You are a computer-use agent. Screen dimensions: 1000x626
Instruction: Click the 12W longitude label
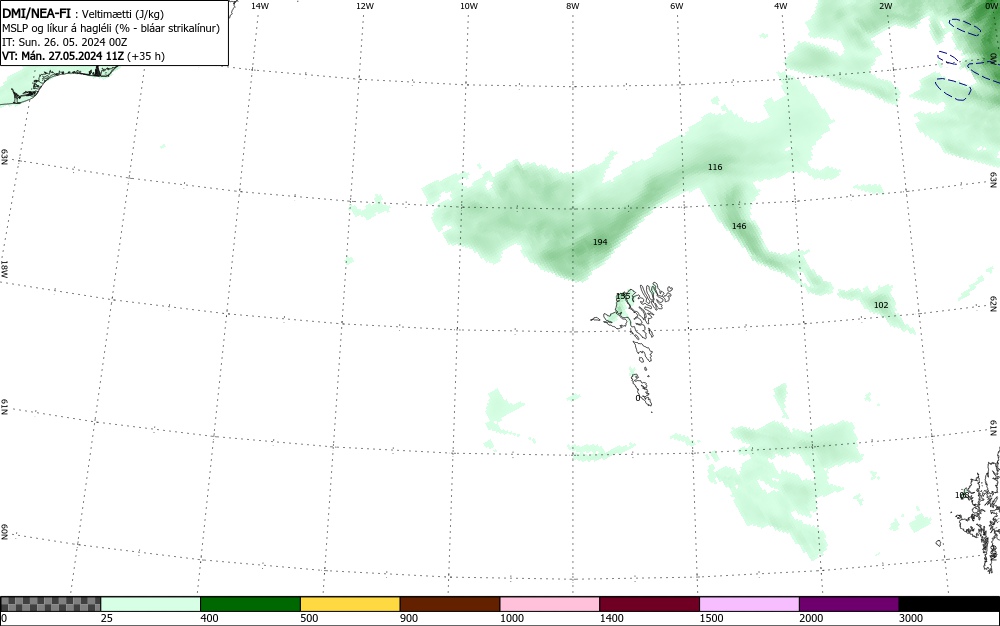pos(365,6)
